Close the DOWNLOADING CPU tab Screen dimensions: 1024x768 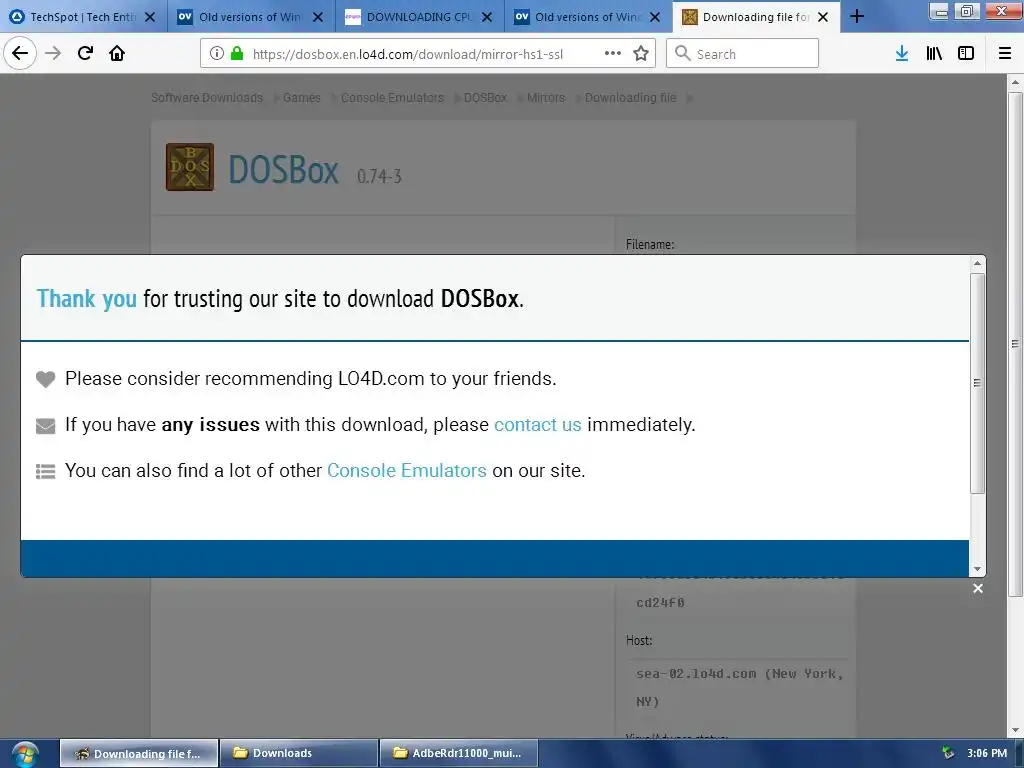click(x=487, y=17)
